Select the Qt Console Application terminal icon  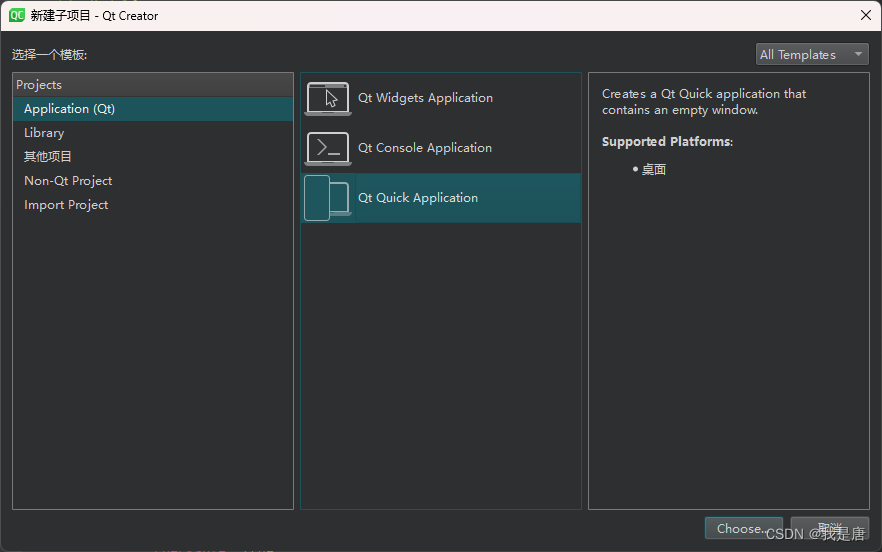[328, 149]
